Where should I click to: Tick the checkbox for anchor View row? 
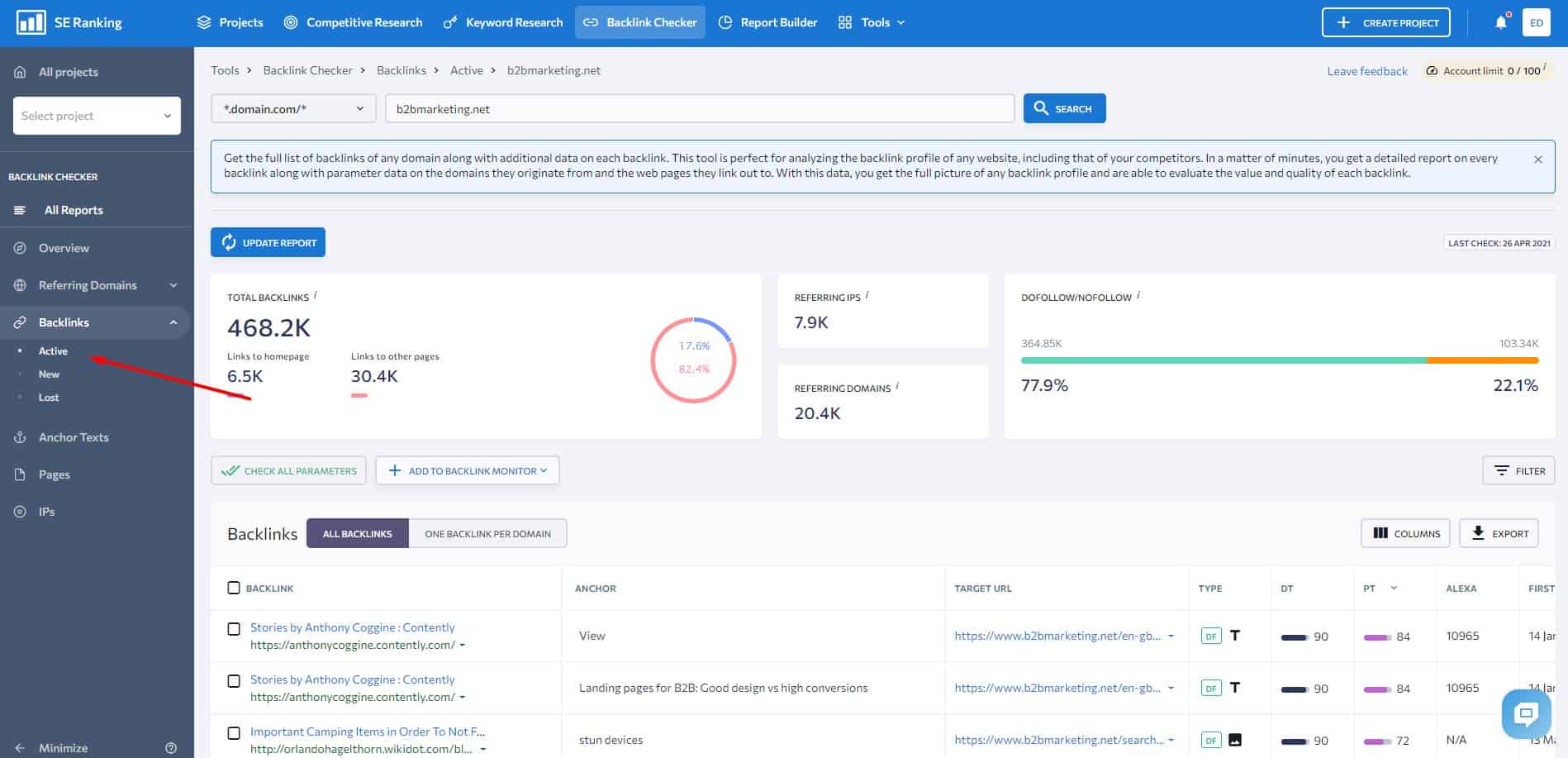click(234, 629)
